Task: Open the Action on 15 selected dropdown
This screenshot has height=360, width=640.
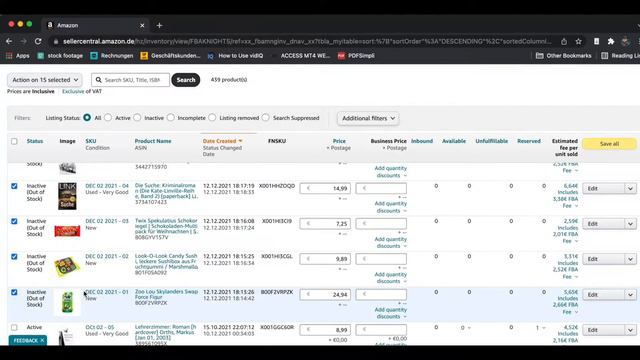Action: (44, 80)
